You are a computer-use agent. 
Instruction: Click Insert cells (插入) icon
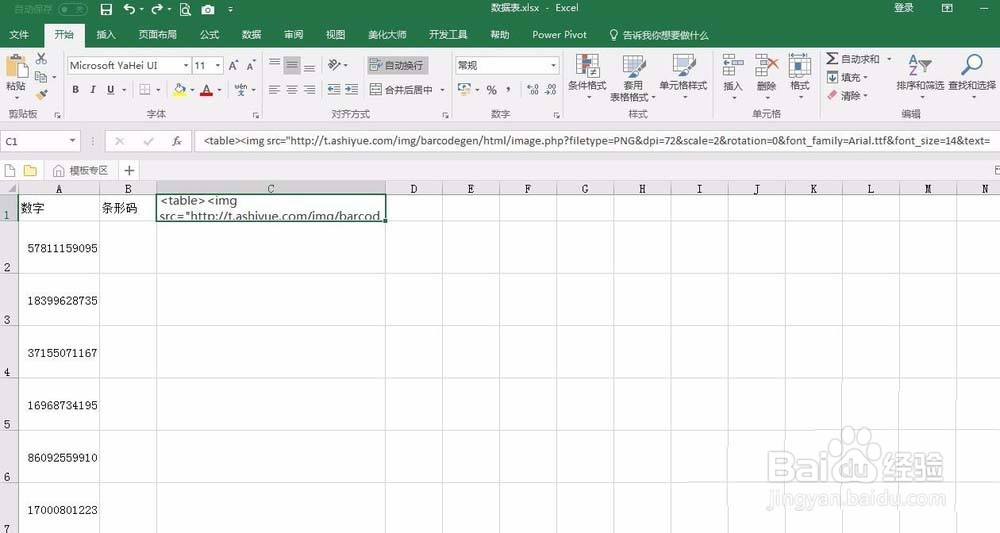point(733,75)
